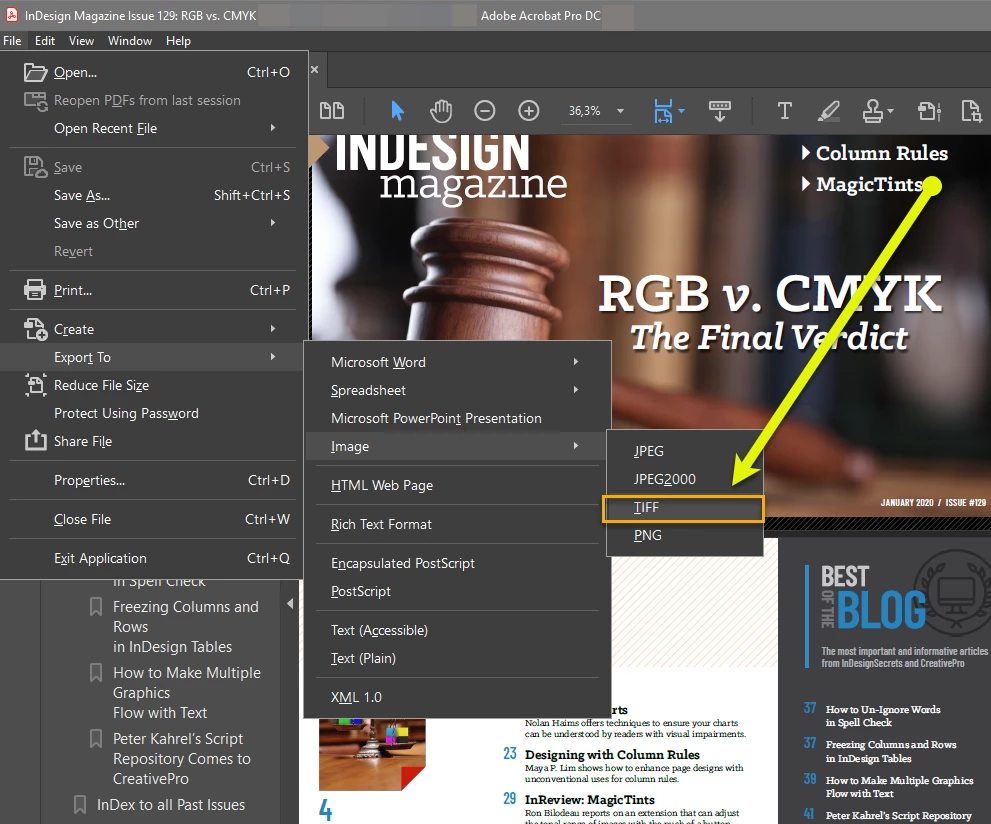The image size is (991, 824).
Task: Open the Help menu
Action: click(x=178, y=40)
